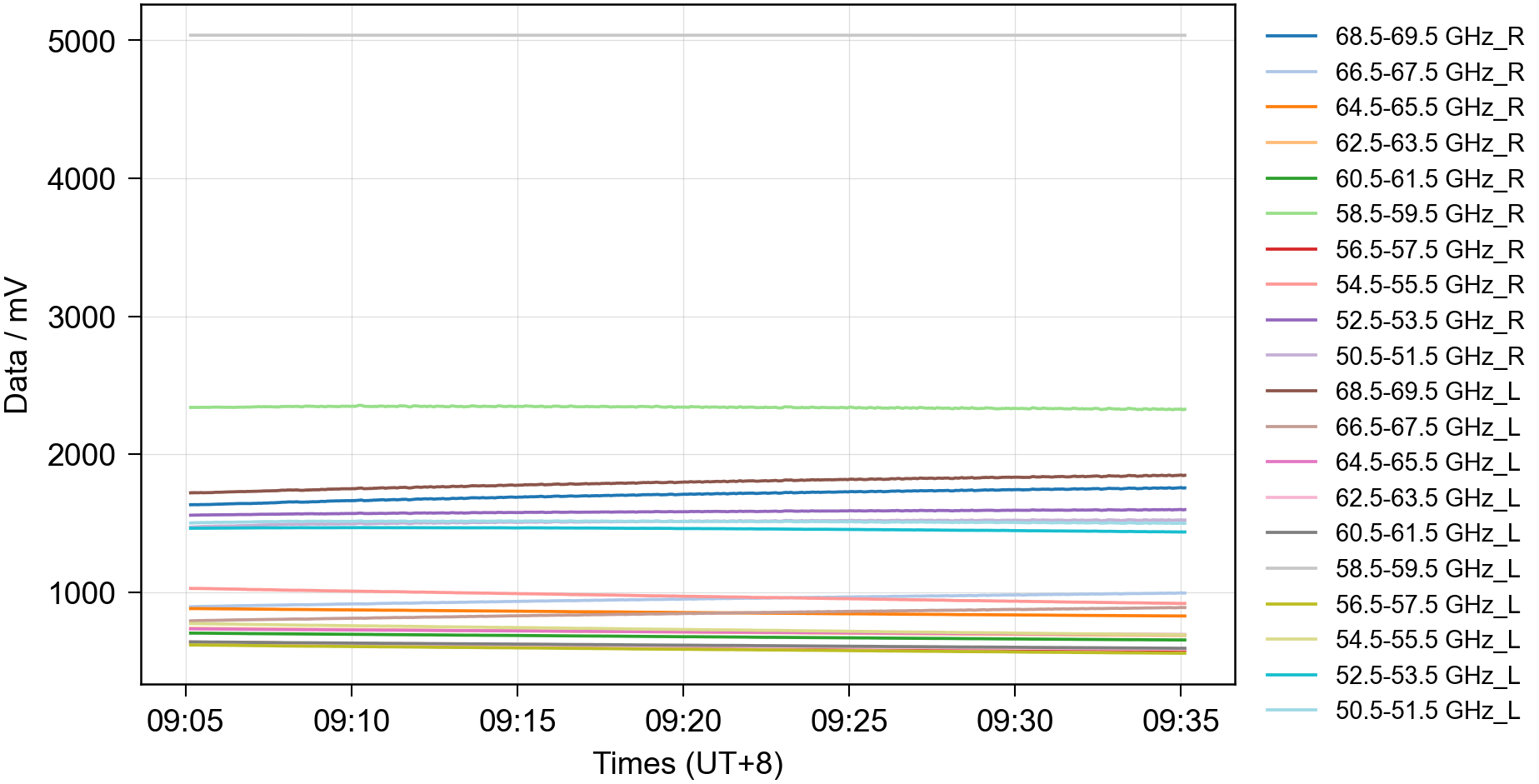Click the 'Times (UT+8)' x-axis label
Viewport: 1539px width, 784px height.
(x=687, y=763)
